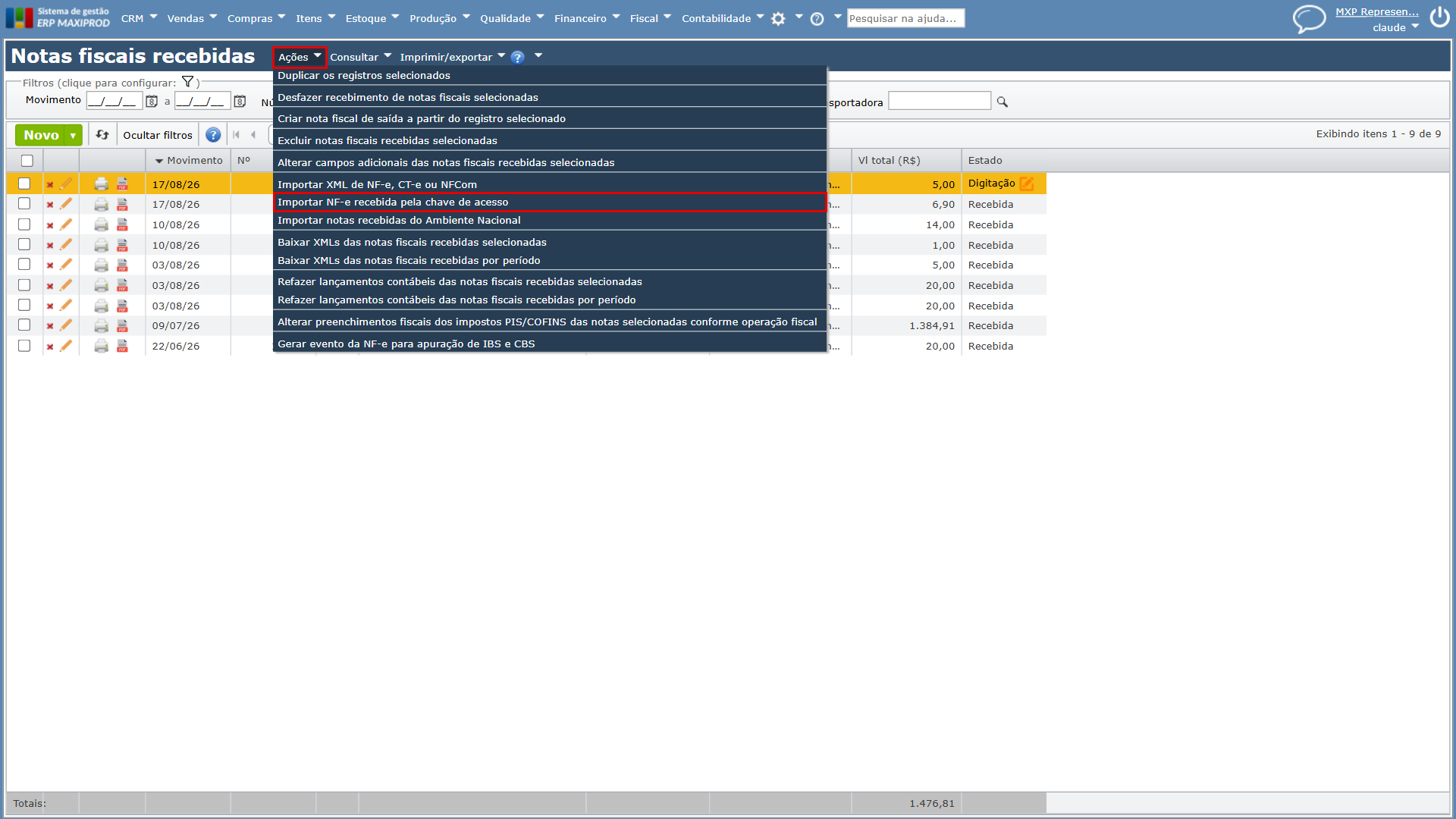Image resolution: width=1456 pixels, height=819 pixels.
Task: Open the Financeiro top menu
Action: [587, 18]
